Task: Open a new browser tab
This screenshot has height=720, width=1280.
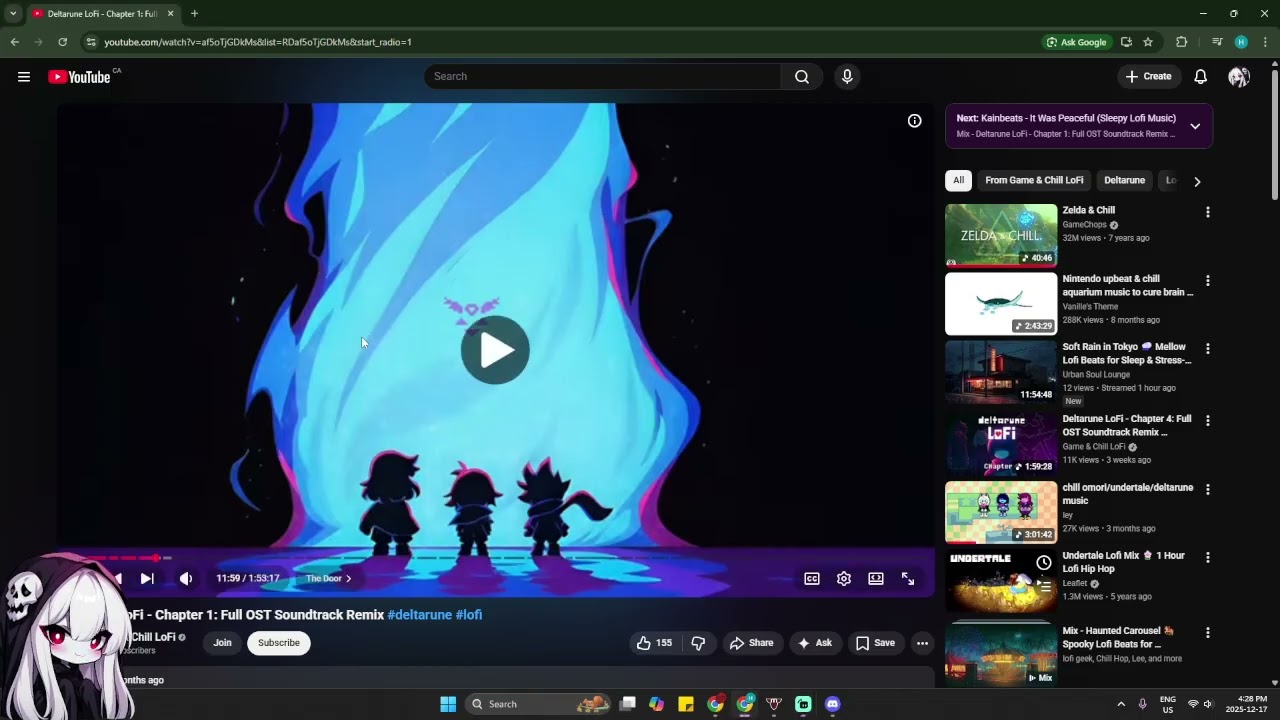Action: click(x=194, y=14)
